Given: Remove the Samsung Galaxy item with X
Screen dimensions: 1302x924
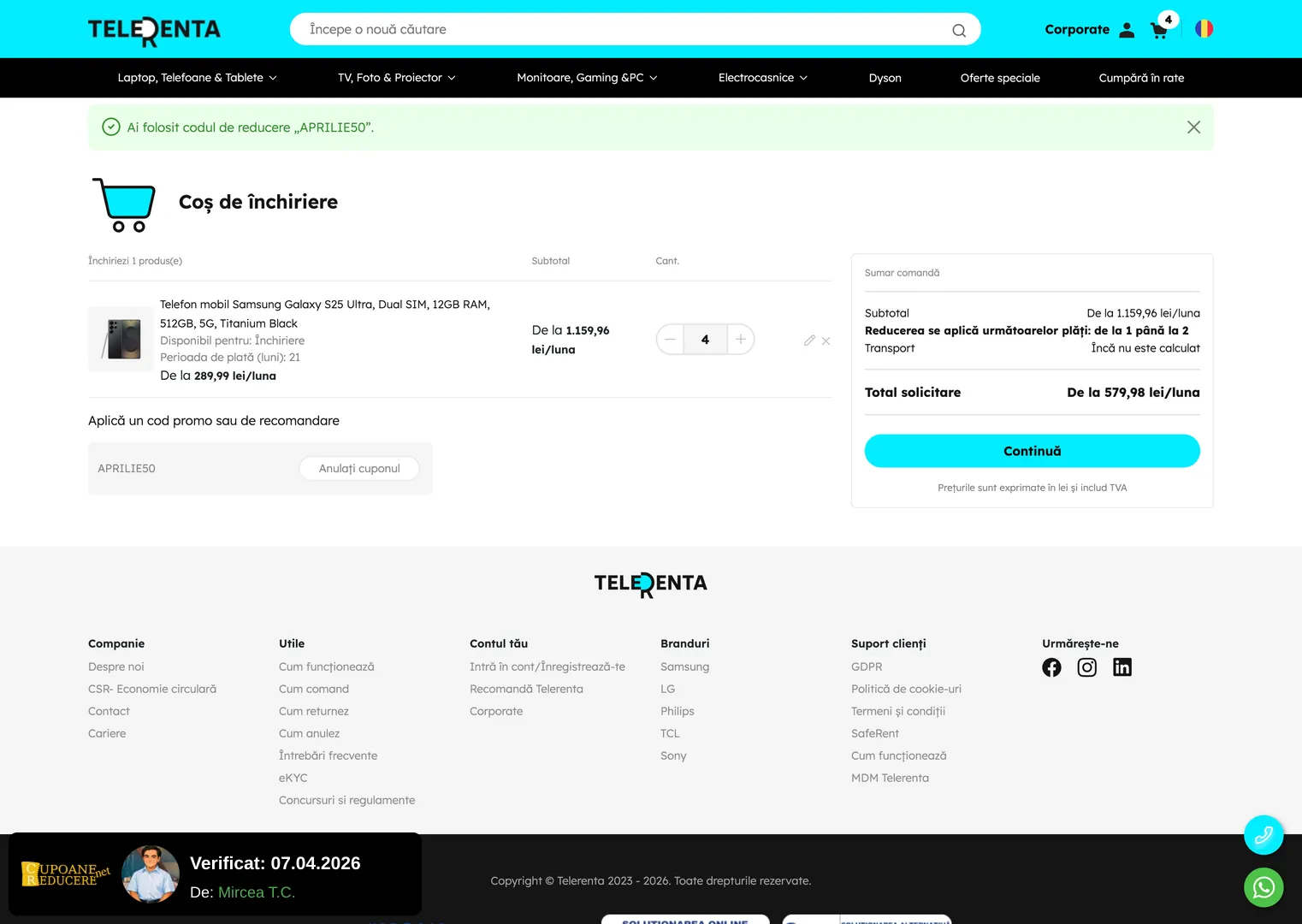Looking at the screenshot, I should [826, 341].
